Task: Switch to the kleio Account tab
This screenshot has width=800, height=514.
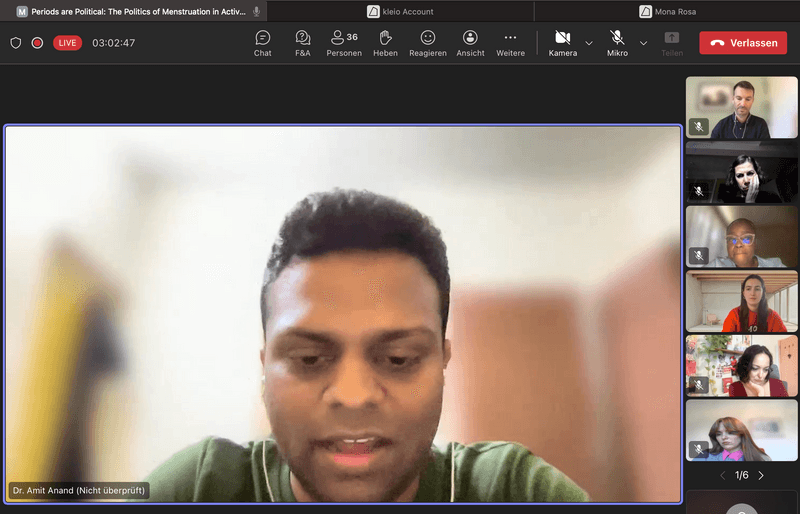Action: point(400,11)
